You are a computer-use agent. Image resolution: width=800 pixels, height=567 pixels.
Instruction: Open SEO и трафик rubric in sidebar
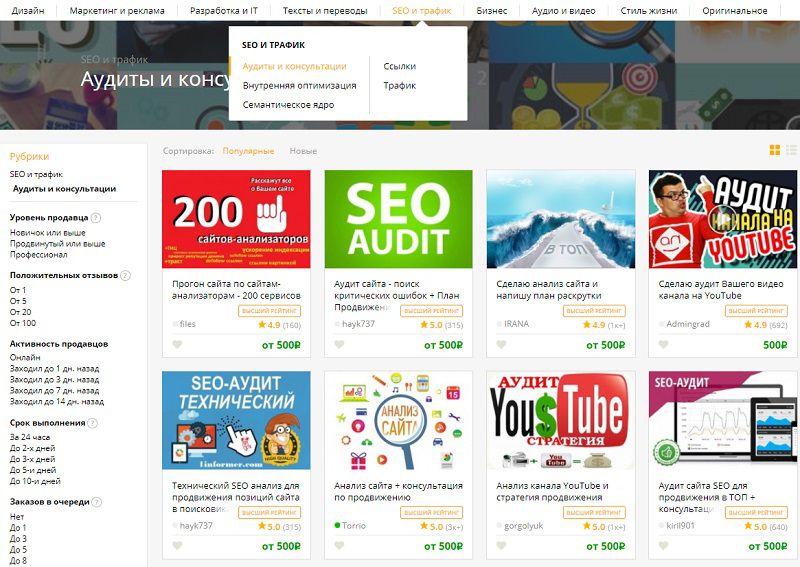click(x=36, y=175)
